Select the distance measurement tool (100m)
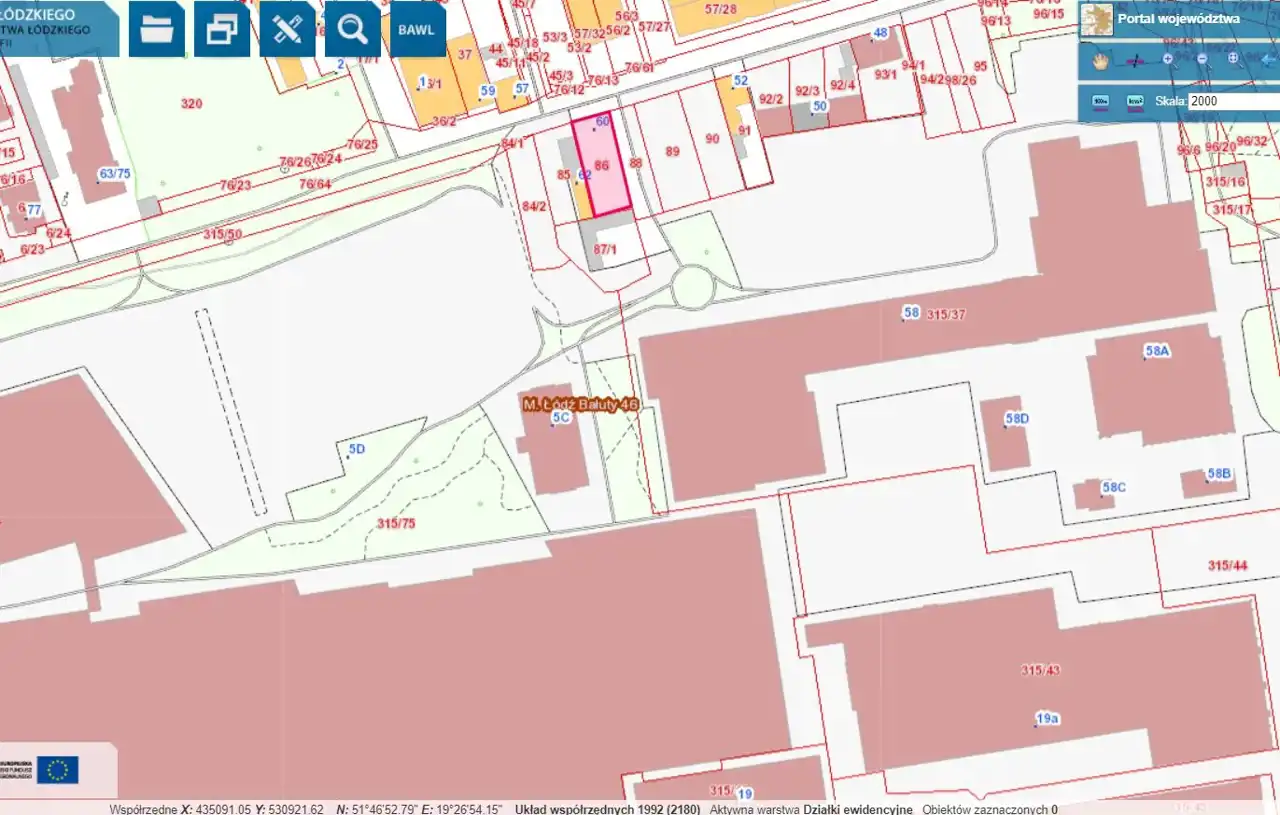 [x=1101, y=102]
